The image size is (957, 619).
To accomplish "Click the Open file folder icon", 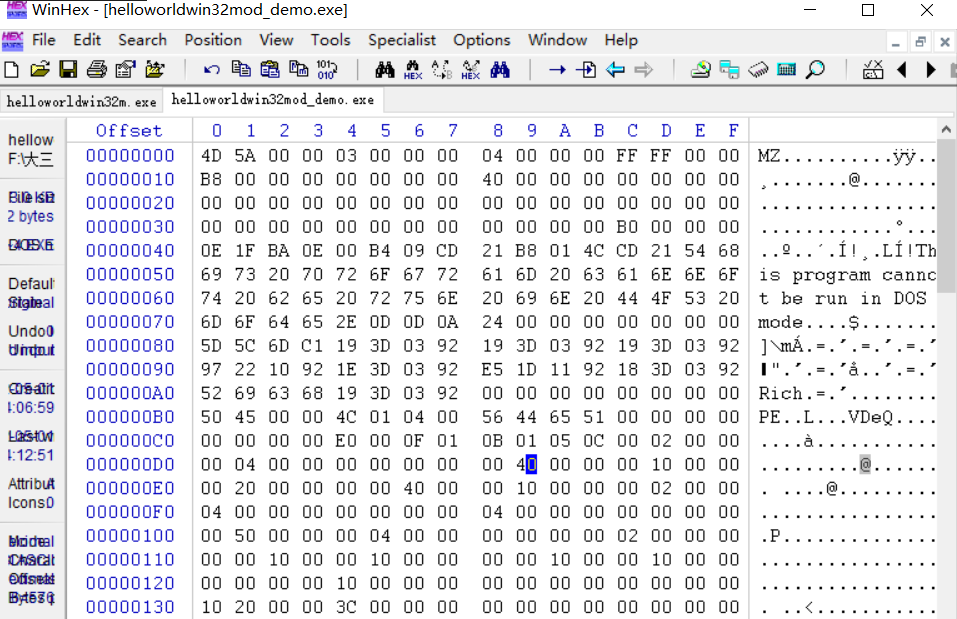I will click(40, 70).
